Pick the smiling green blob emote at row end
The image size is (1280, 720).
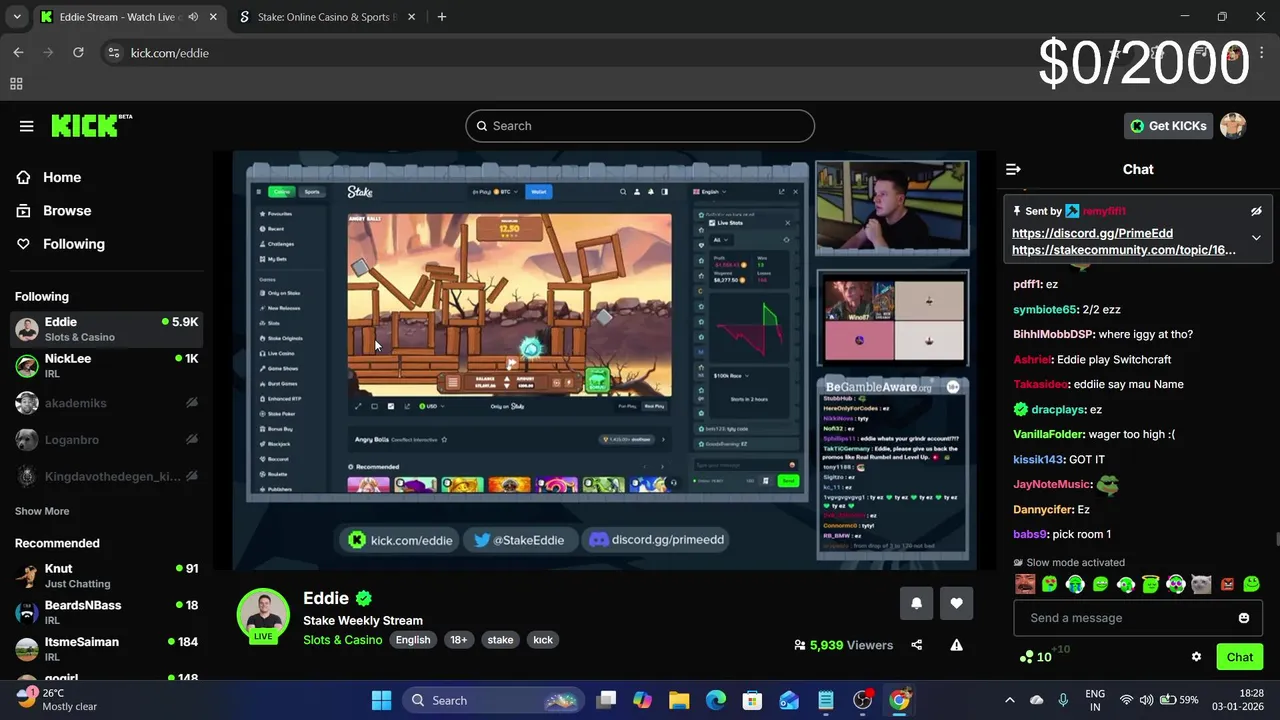pos(1252,584)
